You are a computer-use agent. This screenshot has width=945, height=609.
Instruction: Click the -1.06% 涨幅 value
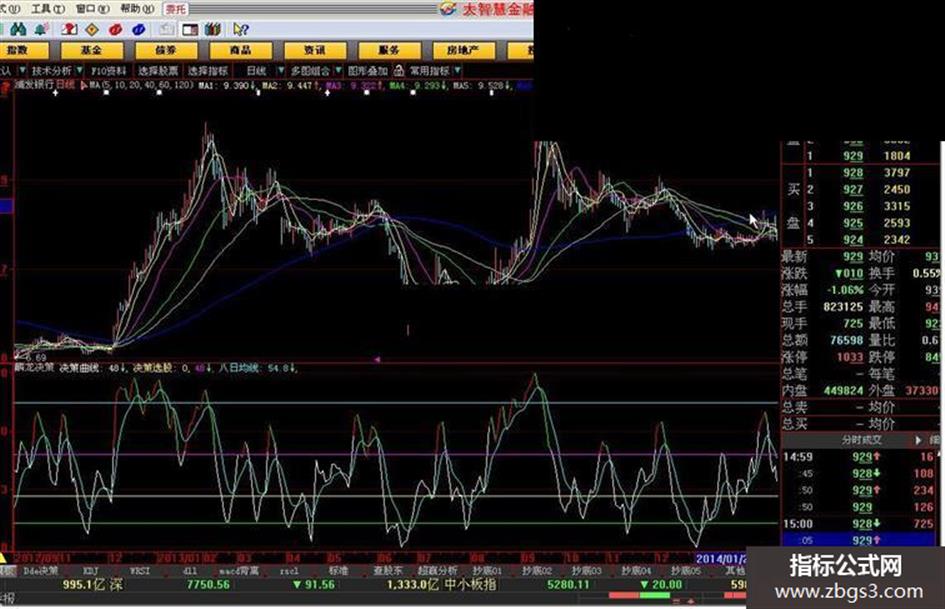point(846,290)
